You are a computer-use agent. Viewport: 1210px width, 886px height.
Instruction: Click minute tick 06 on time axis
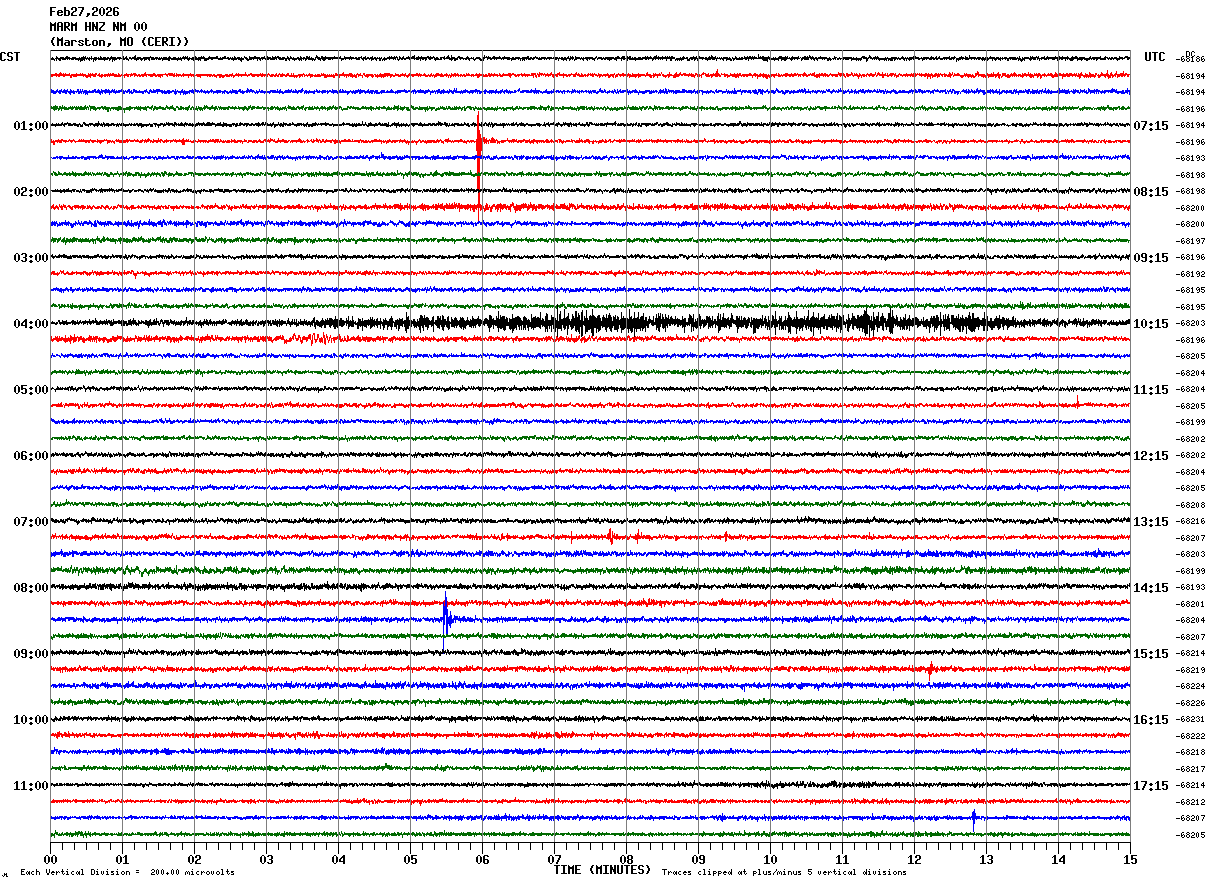pyautogui.click(x=482, y=859)
